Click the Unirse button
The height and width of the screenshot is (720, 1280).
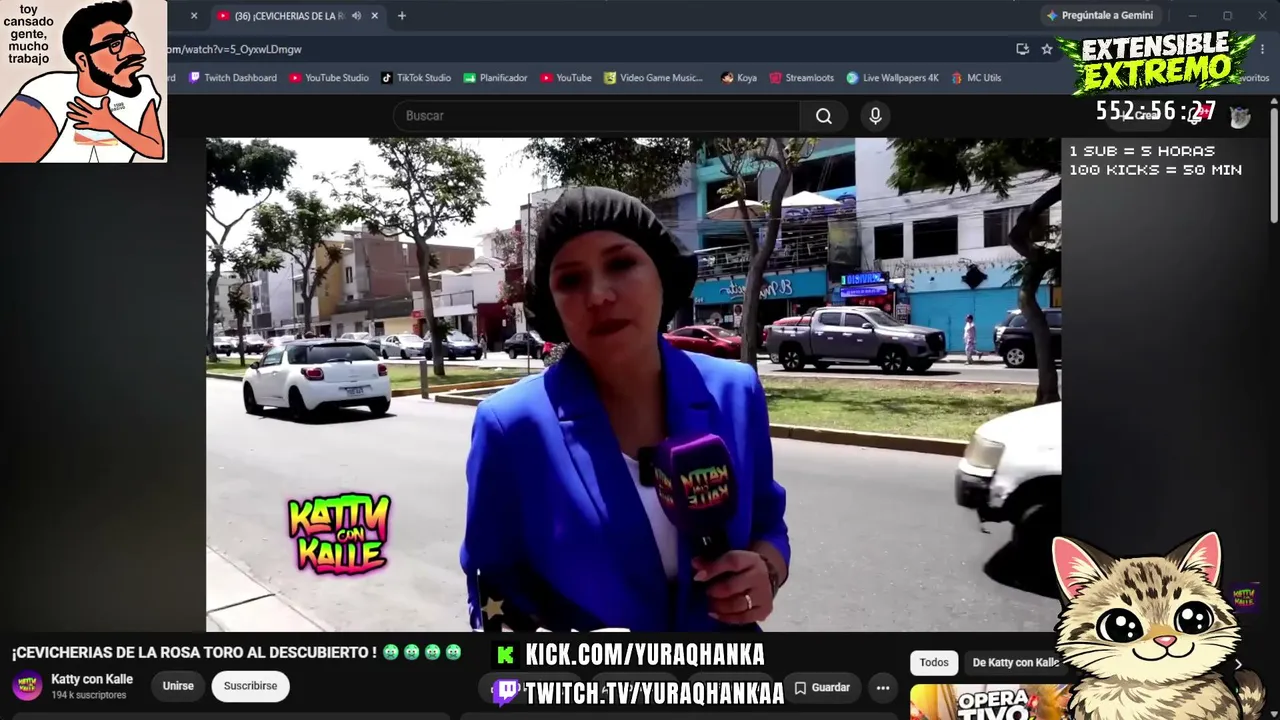178,686
